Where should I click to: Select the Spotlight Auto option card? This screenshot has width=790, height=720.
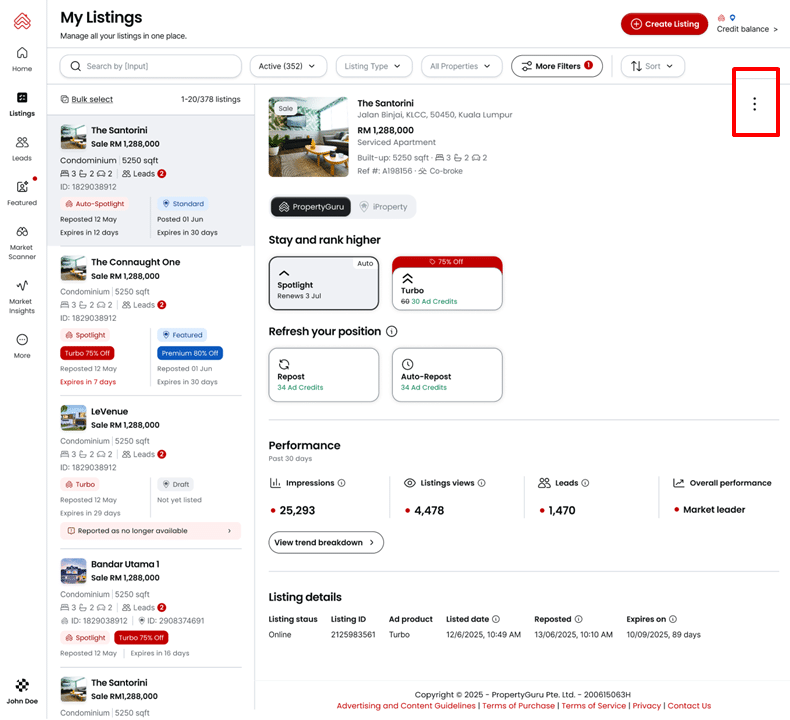[323, 284]
